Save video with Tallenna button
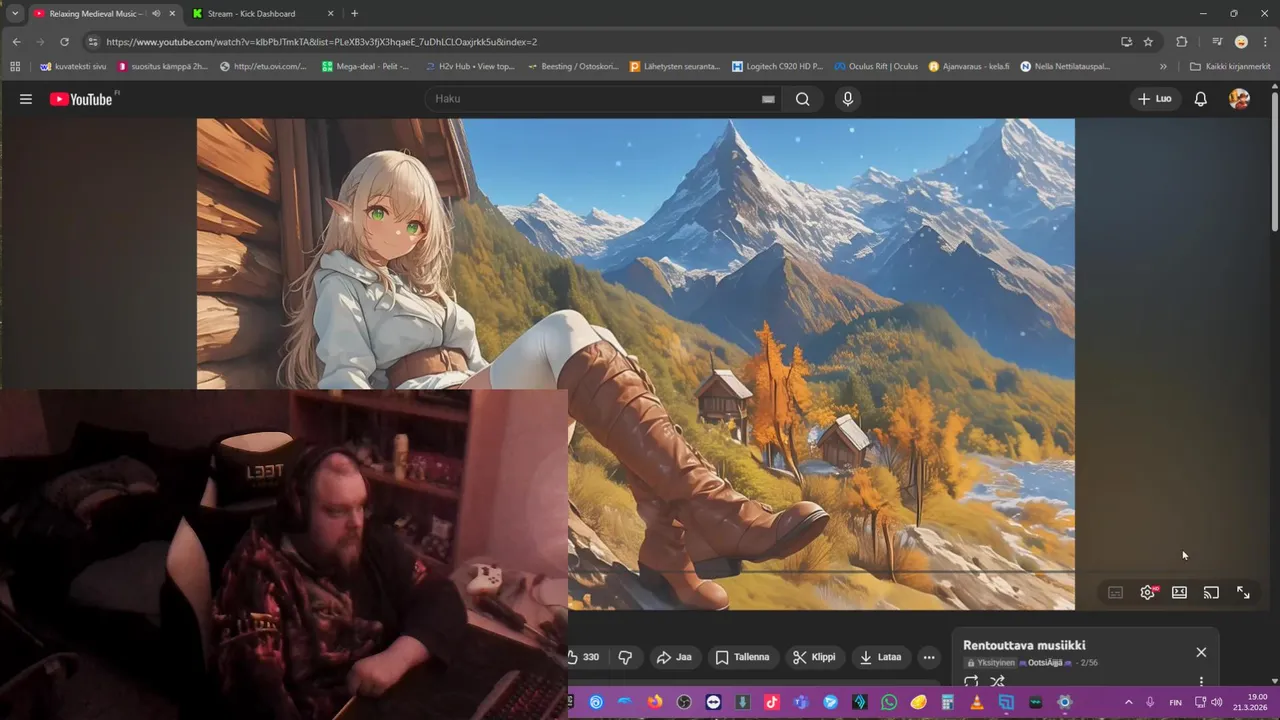 742,657
